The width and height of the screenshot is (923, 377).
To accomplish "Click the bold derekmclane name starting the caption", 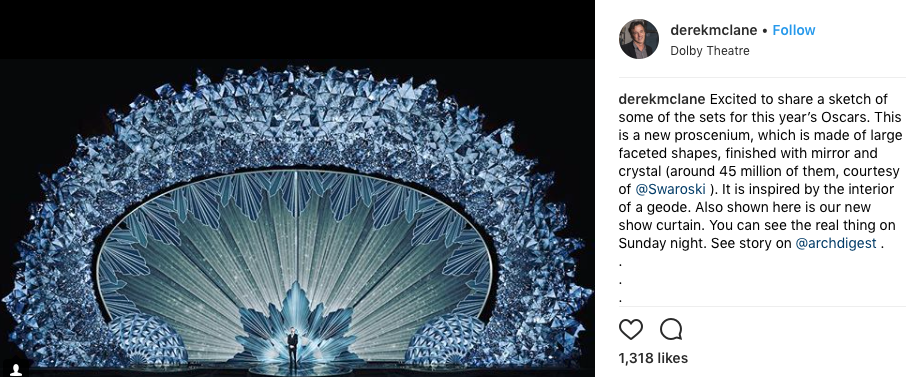I will pyautogui.click(x=662, y=99).
